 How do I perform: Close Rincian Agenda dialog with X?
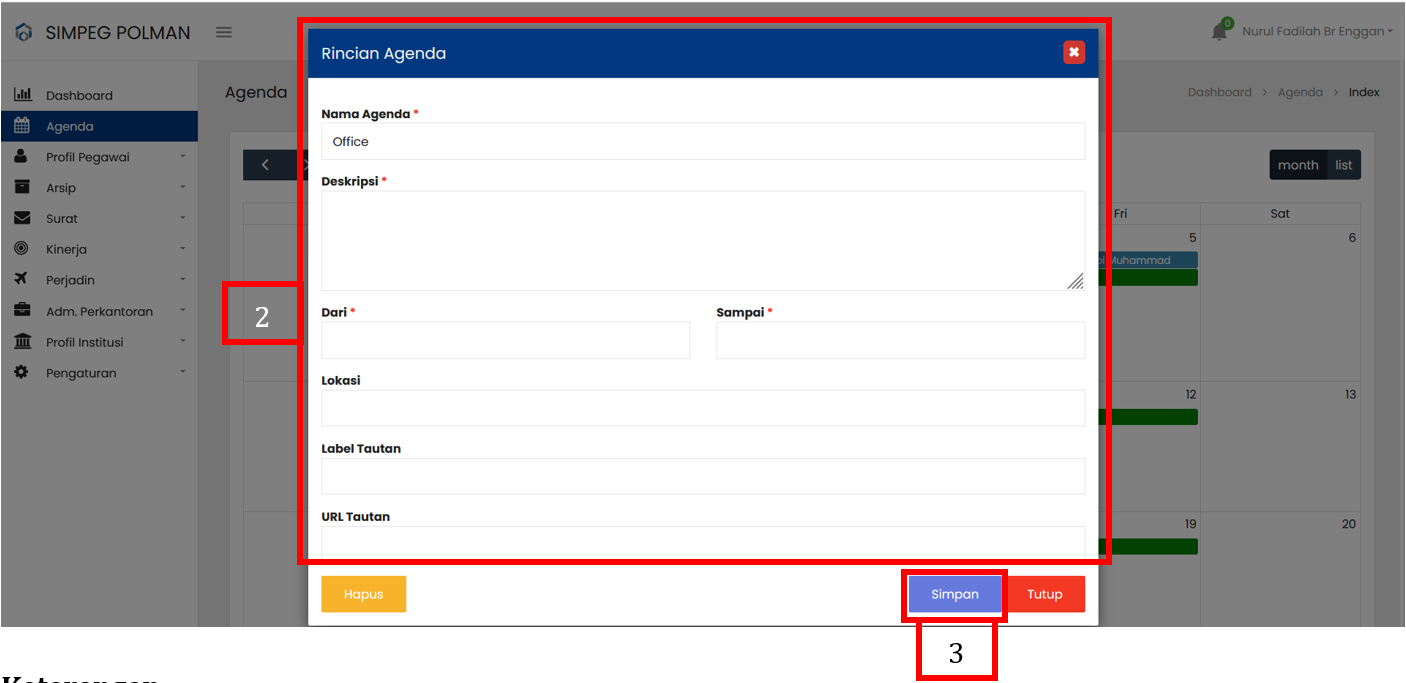(x=1073, y=52)
